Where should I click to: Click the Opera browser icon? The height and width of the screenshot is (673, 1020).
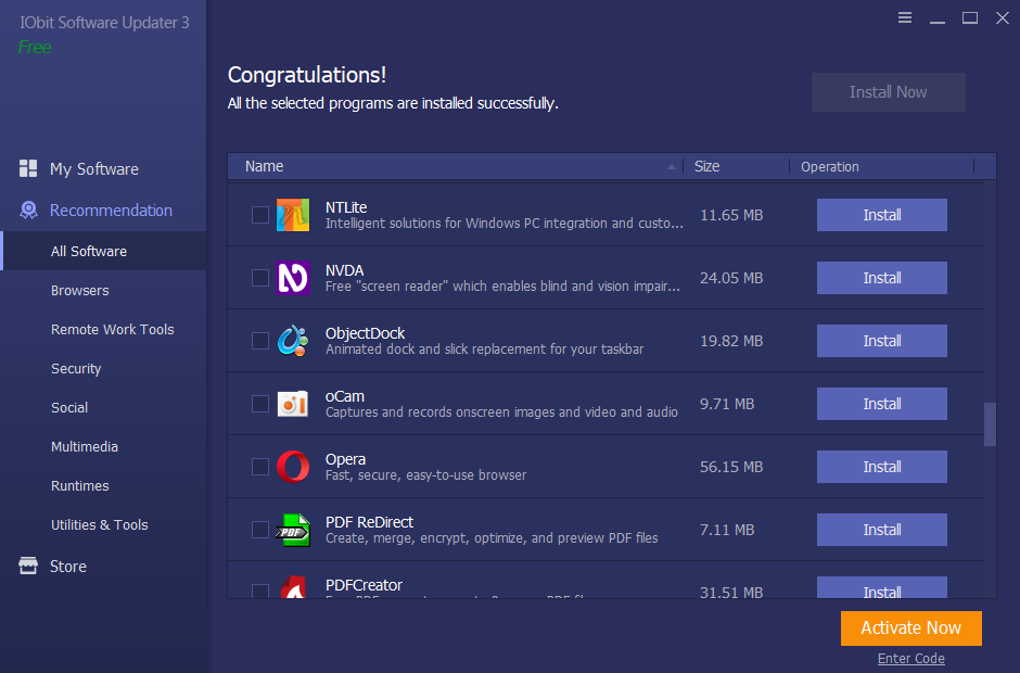pyautogui.click(x=293, y=467)
